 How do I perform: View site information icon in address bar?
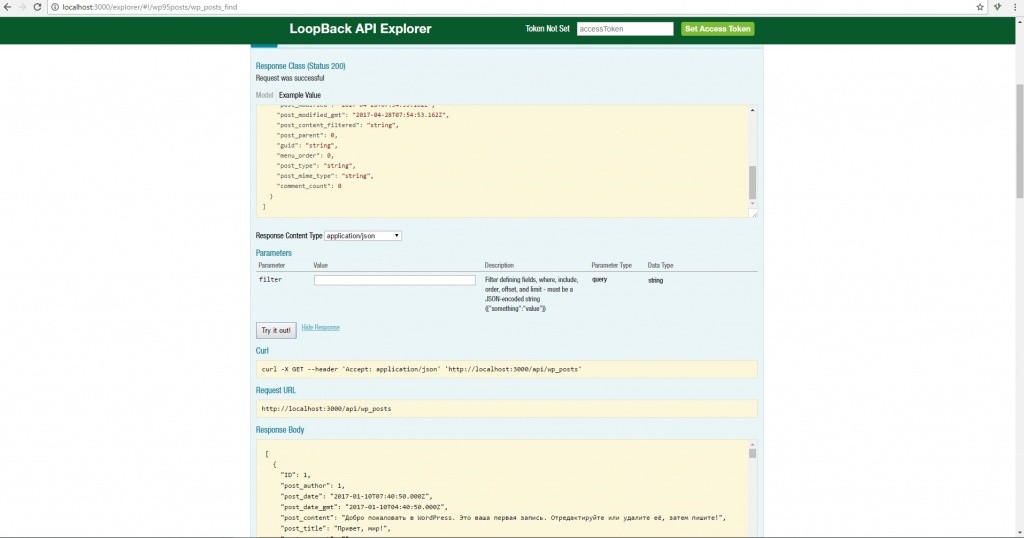pos(56,7)
